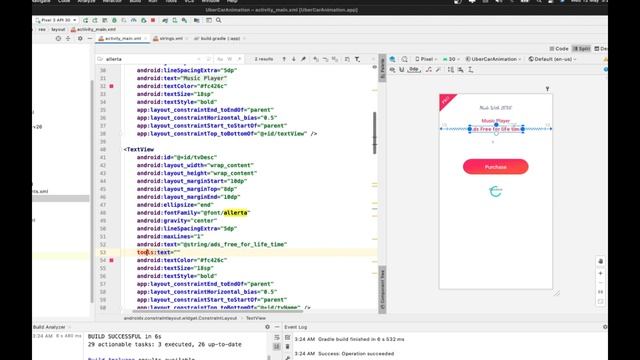Click the 0dp default margins button

click(414, 70)
